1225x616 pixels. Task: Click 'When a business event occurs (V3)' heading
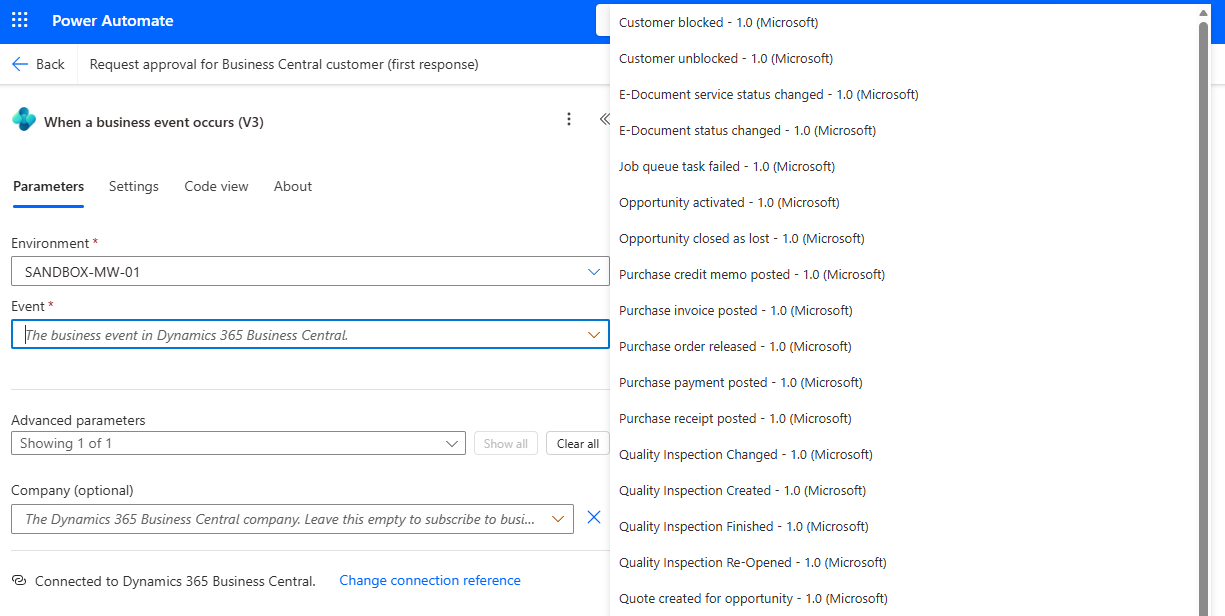coord(154,122)
